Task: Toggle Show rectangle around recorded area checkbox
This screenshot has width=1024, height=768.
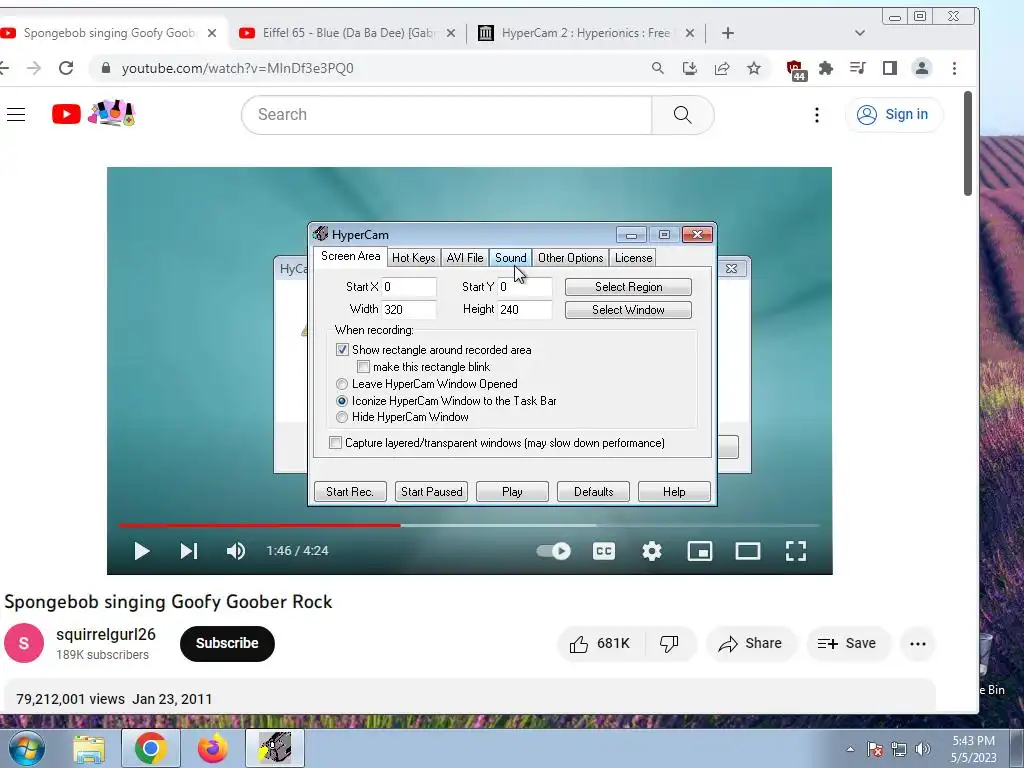Action: 342,350
